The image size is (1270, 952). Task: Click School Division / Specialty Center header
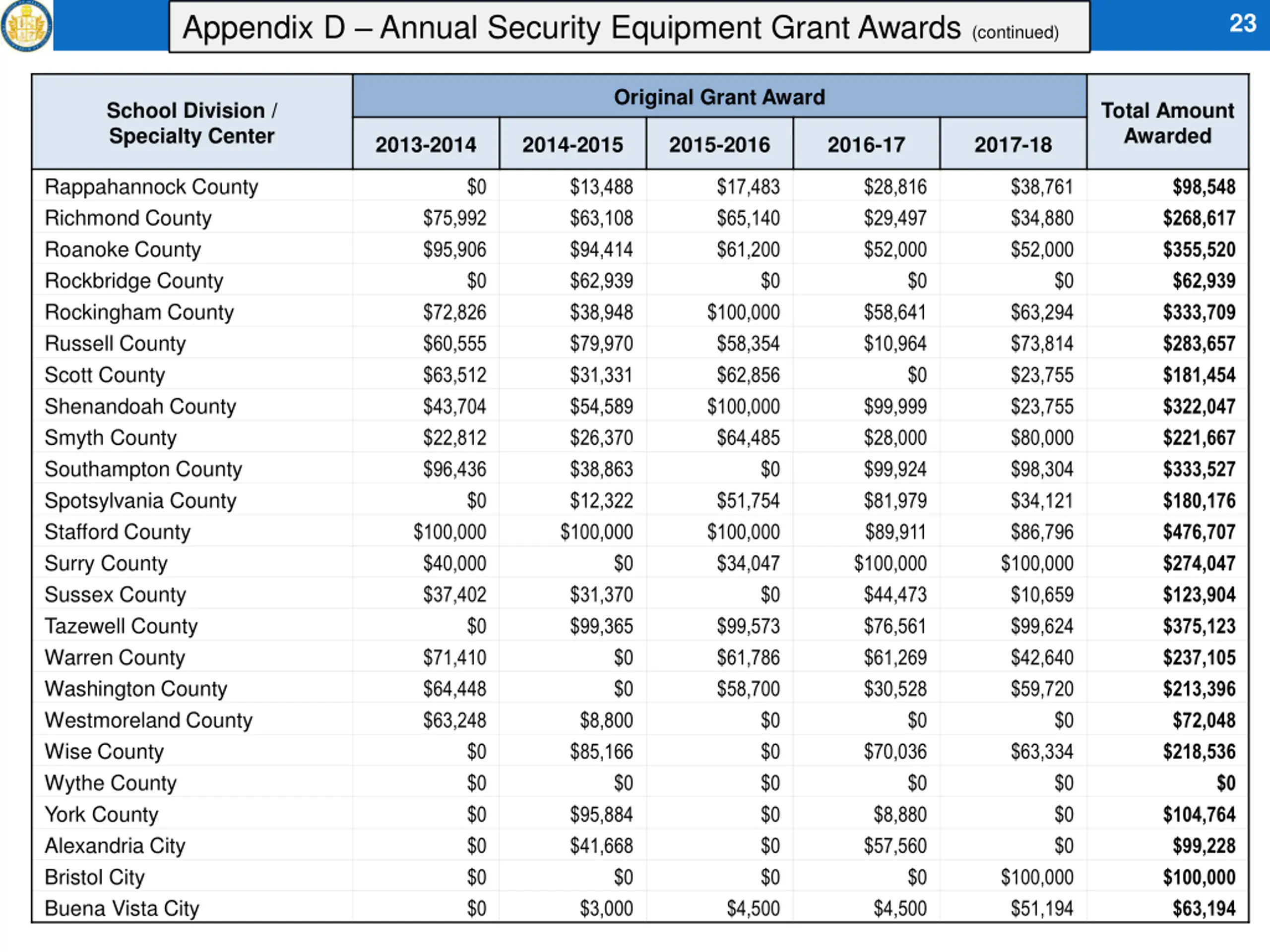pyautogui.click(x=192, y=123)
